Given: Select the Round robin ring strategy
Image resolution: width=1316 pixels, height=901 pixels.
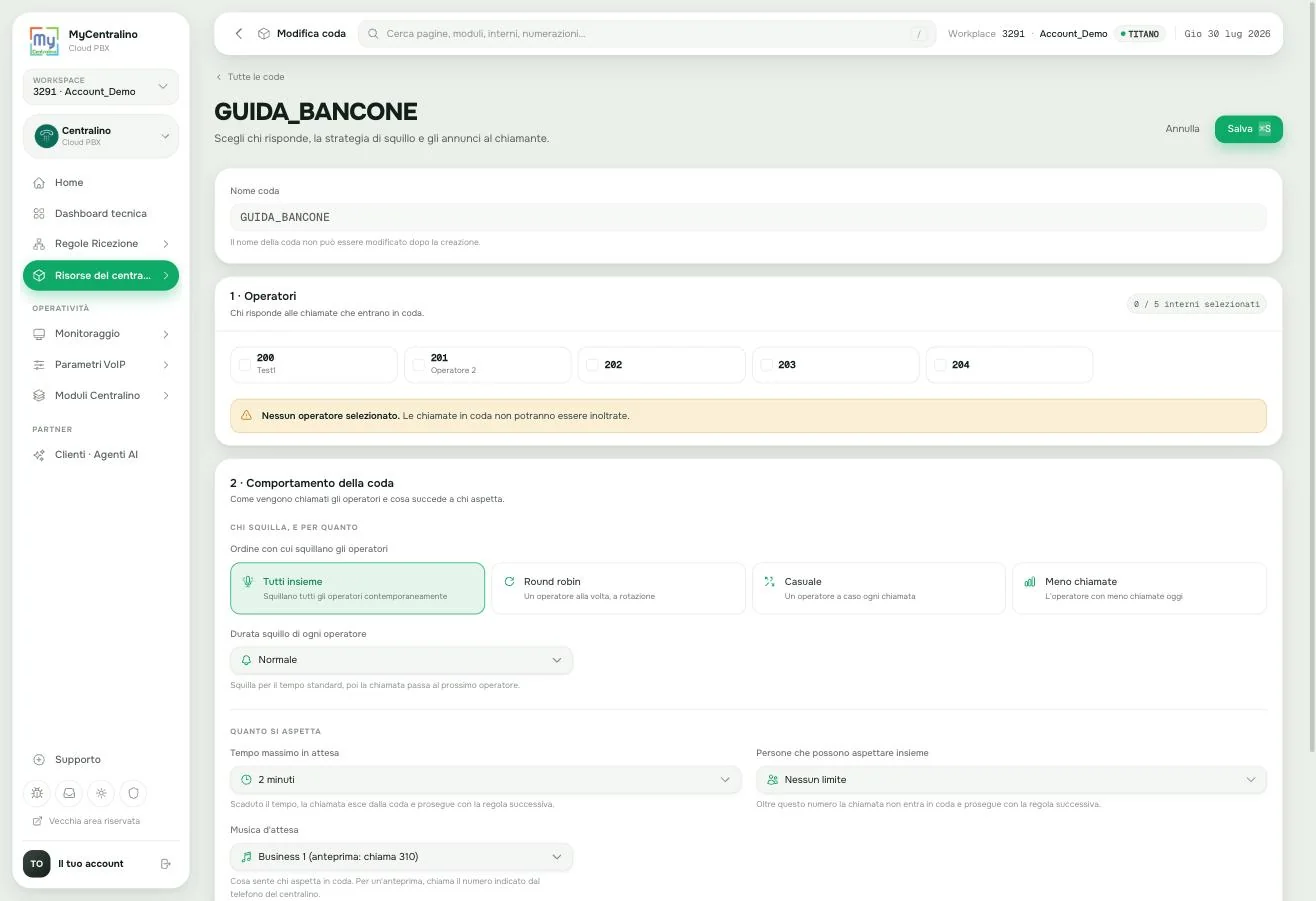Looking at the screenshot, I should tap(618, 588).
